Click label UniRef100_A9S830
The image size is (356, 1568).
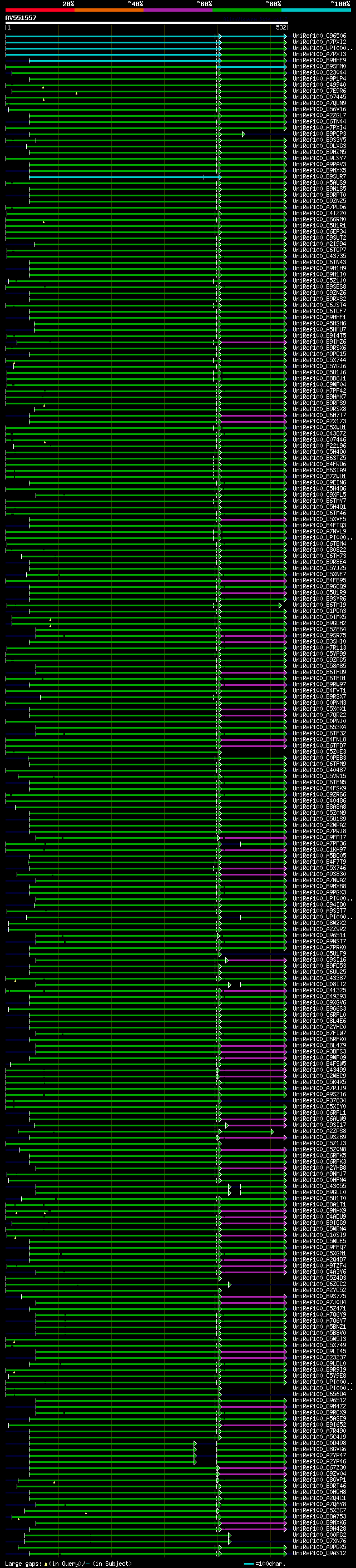pos(319,874)
